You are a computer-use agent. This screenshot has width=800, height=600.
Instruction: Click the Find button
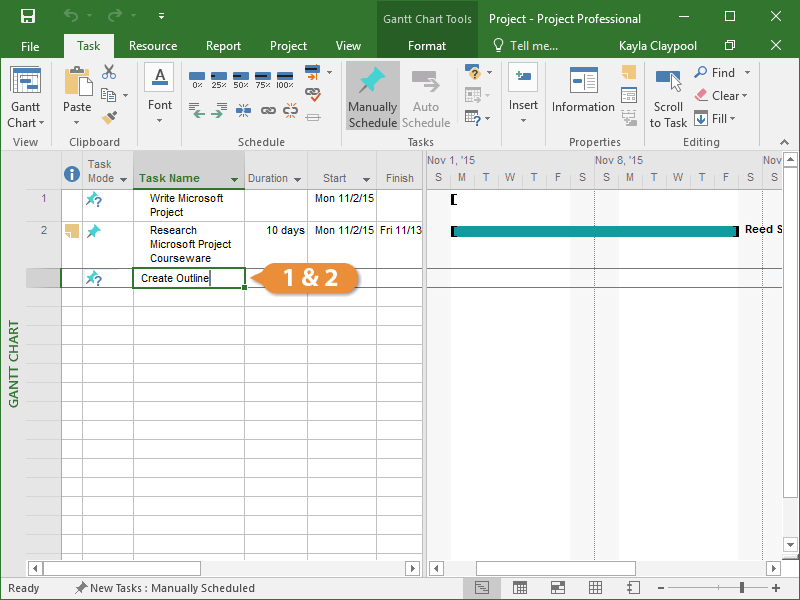pyautogui.click(x=722, y=73)
